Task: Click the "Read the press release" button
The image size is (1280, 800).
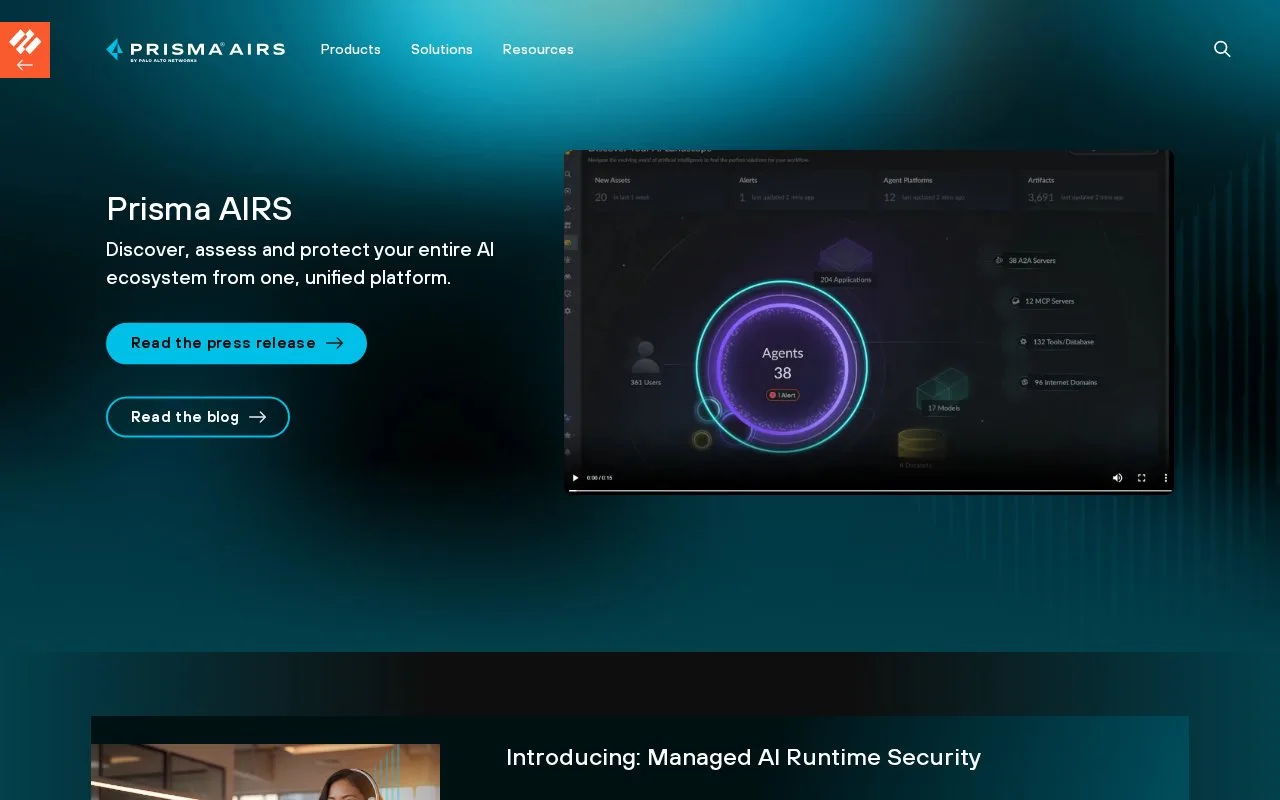Action: coord(236,343)
